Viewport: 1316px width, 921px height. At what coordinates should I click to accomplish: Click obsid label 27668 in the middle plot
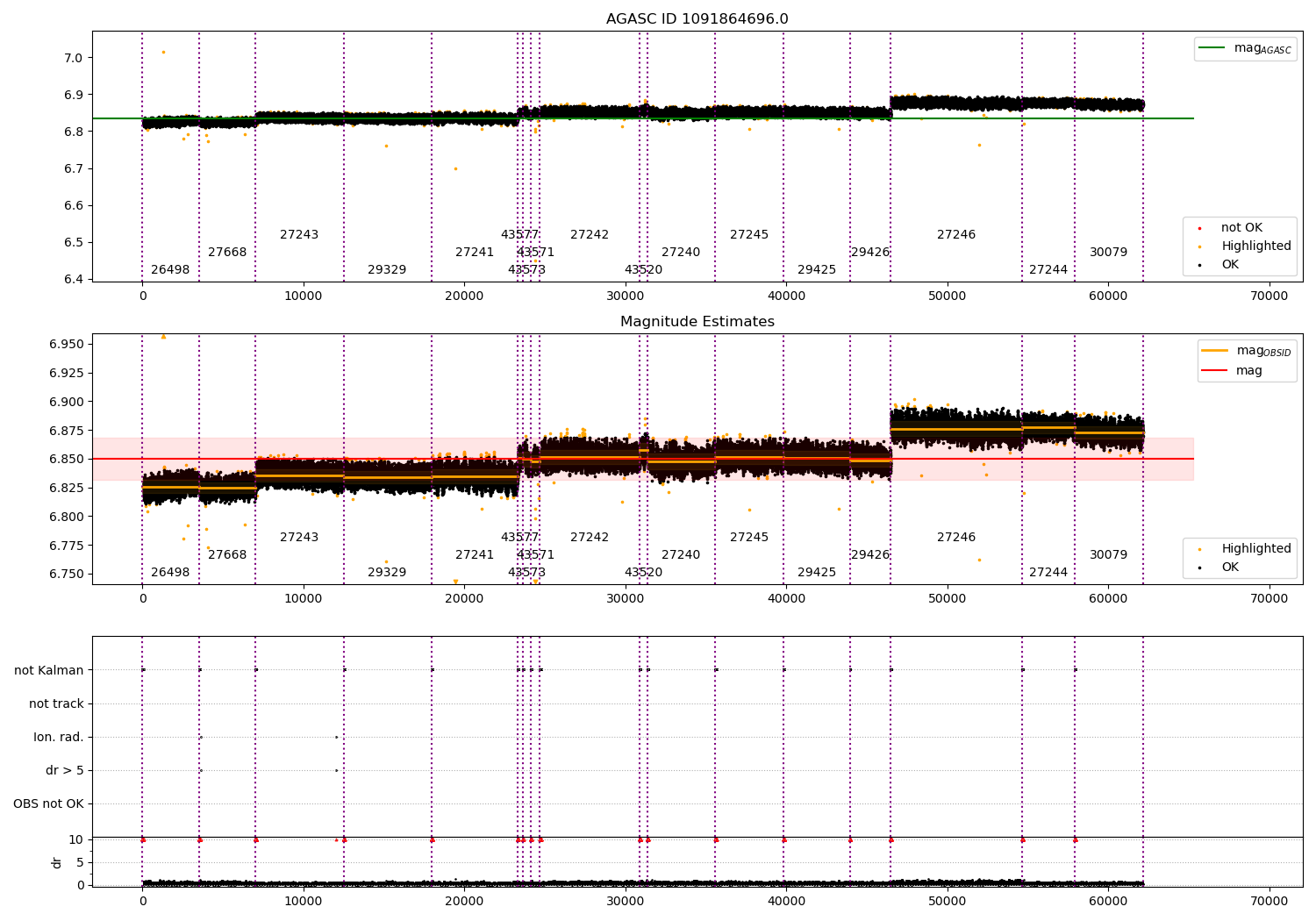tap(227, 555)
